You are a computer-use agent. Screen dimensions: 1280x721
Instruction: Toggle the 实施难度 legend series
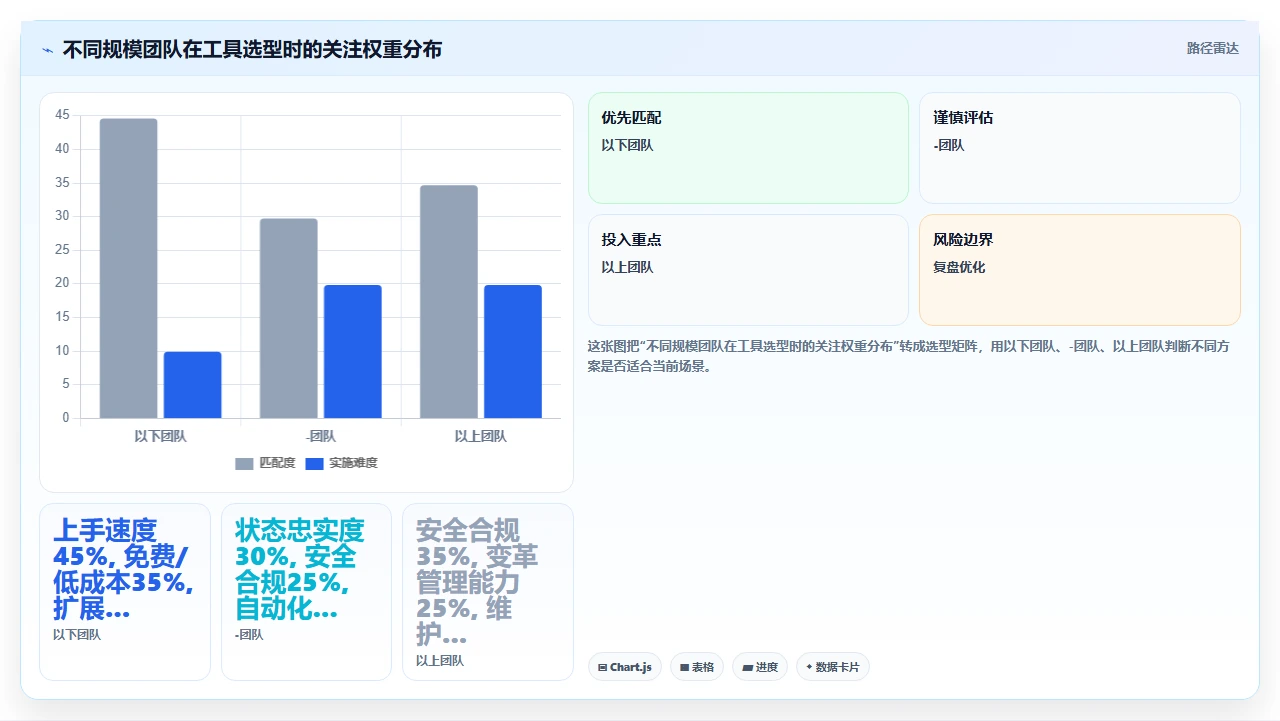click(341, 463)
